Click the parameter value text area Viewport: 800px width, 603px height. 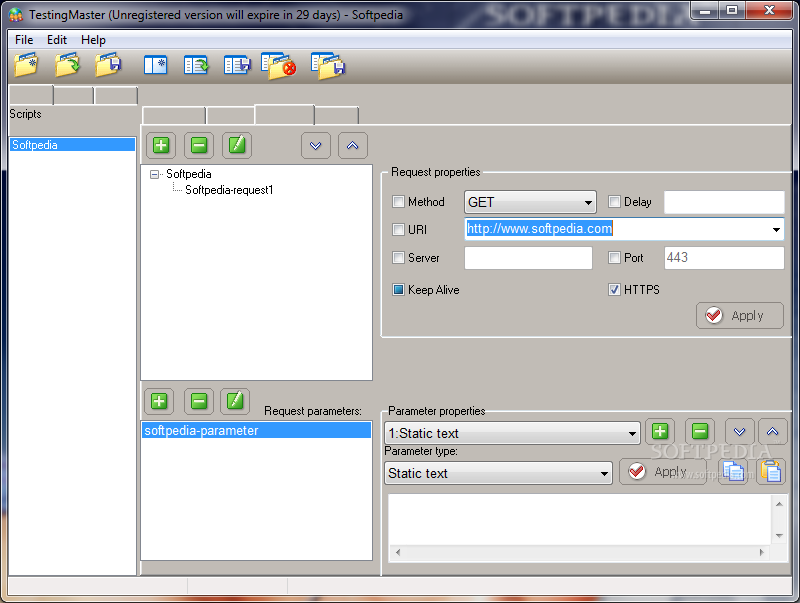point(580,519)
